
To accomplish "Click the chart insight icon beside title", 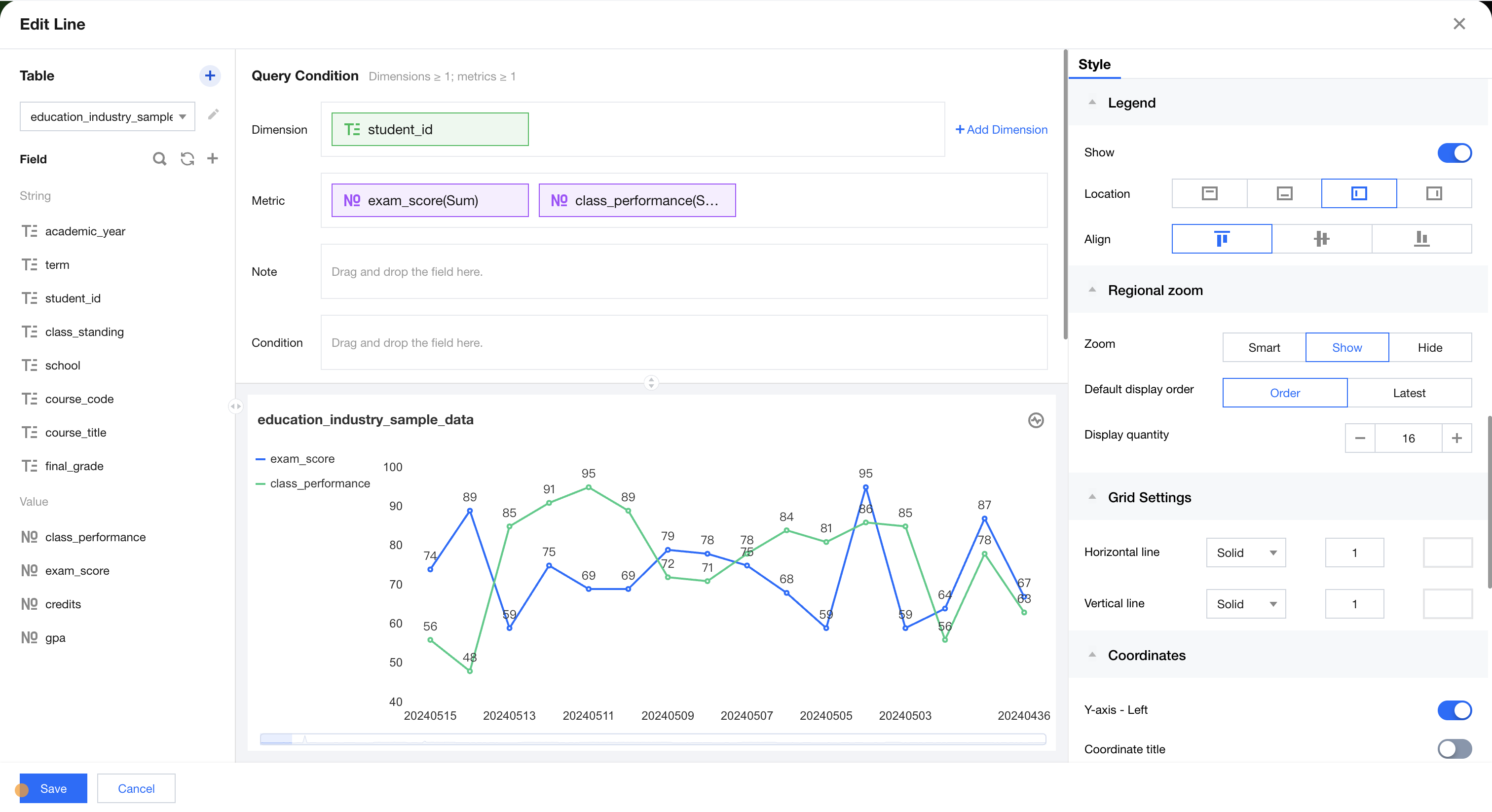I will click(x=1036, y=420).
